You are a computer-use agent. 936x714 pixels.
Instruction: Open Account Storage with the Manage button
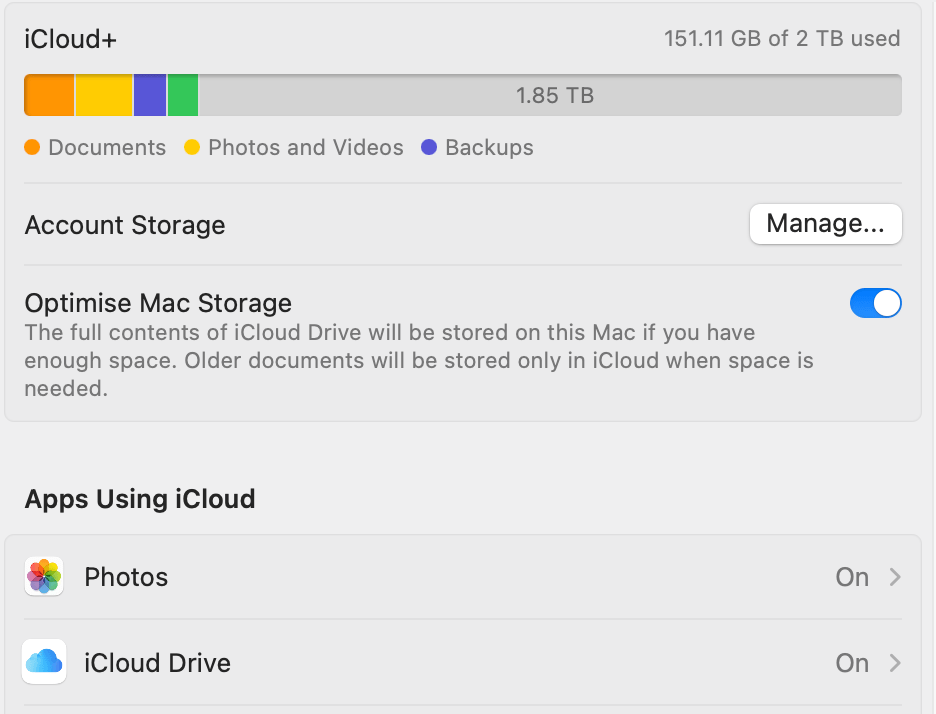click(x=825, y=224)
